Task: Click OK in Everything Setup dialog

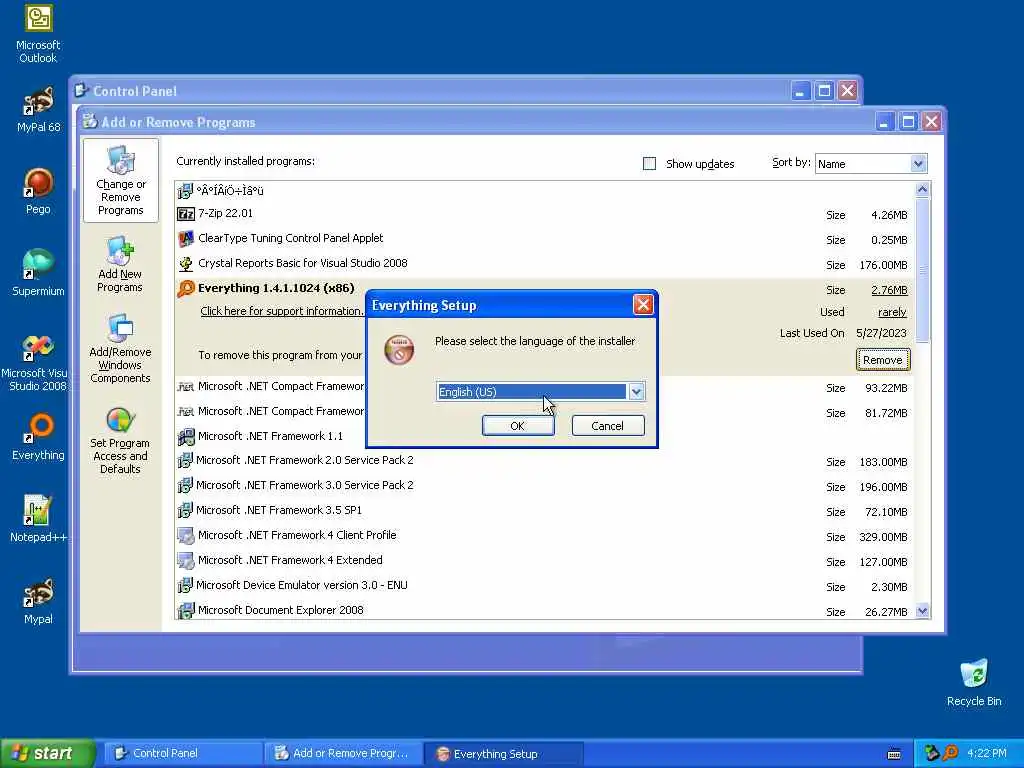Action: (x=518, y=426)
